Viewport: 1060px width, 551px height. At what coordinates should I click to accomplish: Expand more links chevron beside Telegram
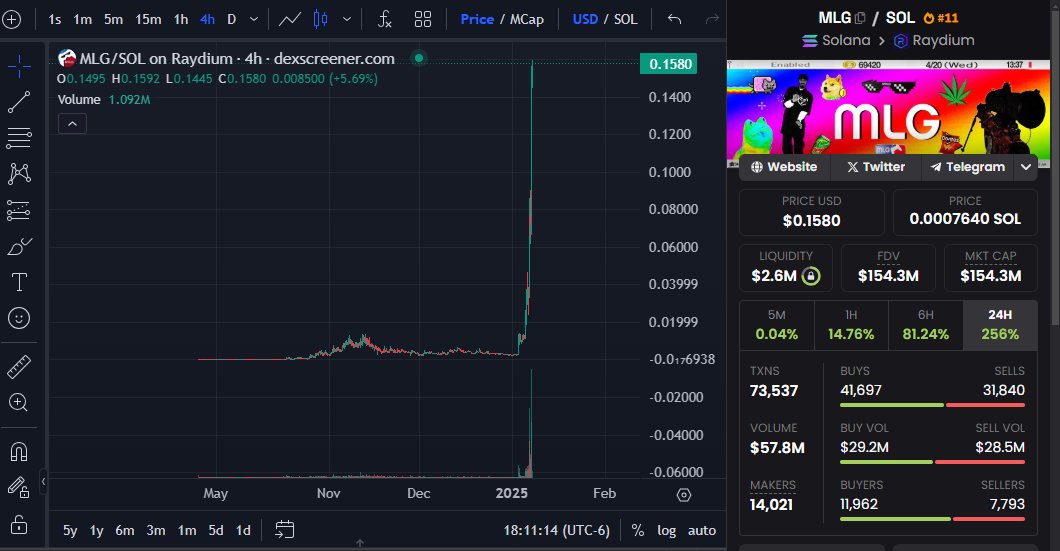click(x=1026, y=167)
